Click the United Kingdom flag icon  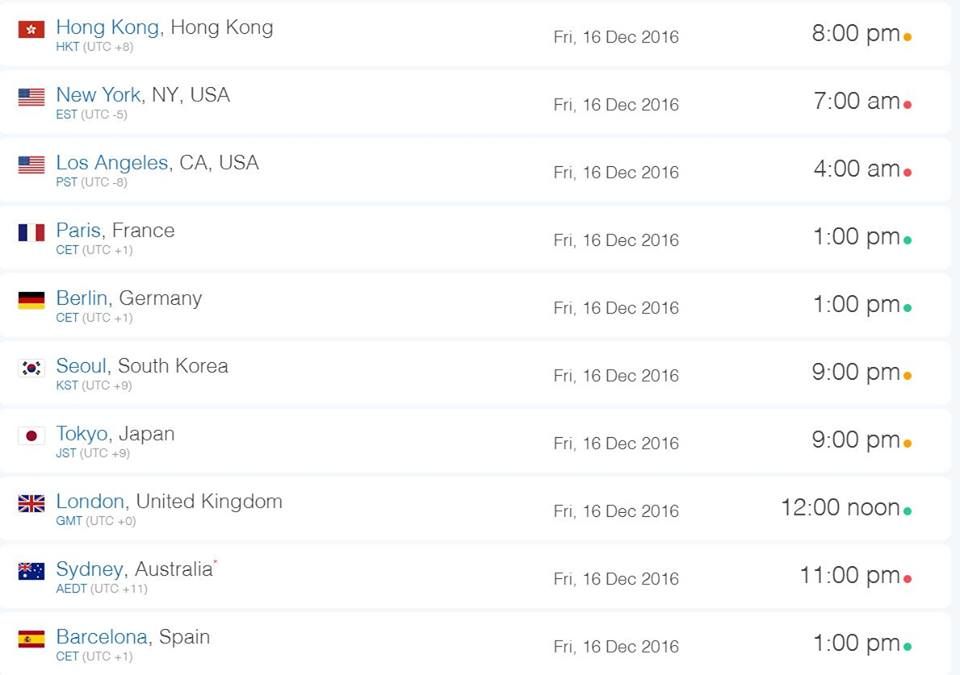pyautogui.click(x=31, y=503)
